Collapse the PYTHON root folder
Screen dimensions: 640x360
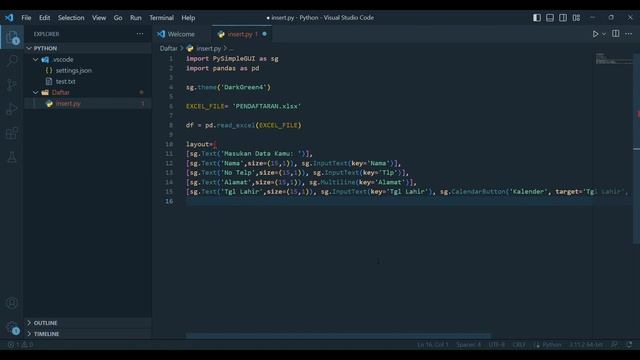[29, 48]
